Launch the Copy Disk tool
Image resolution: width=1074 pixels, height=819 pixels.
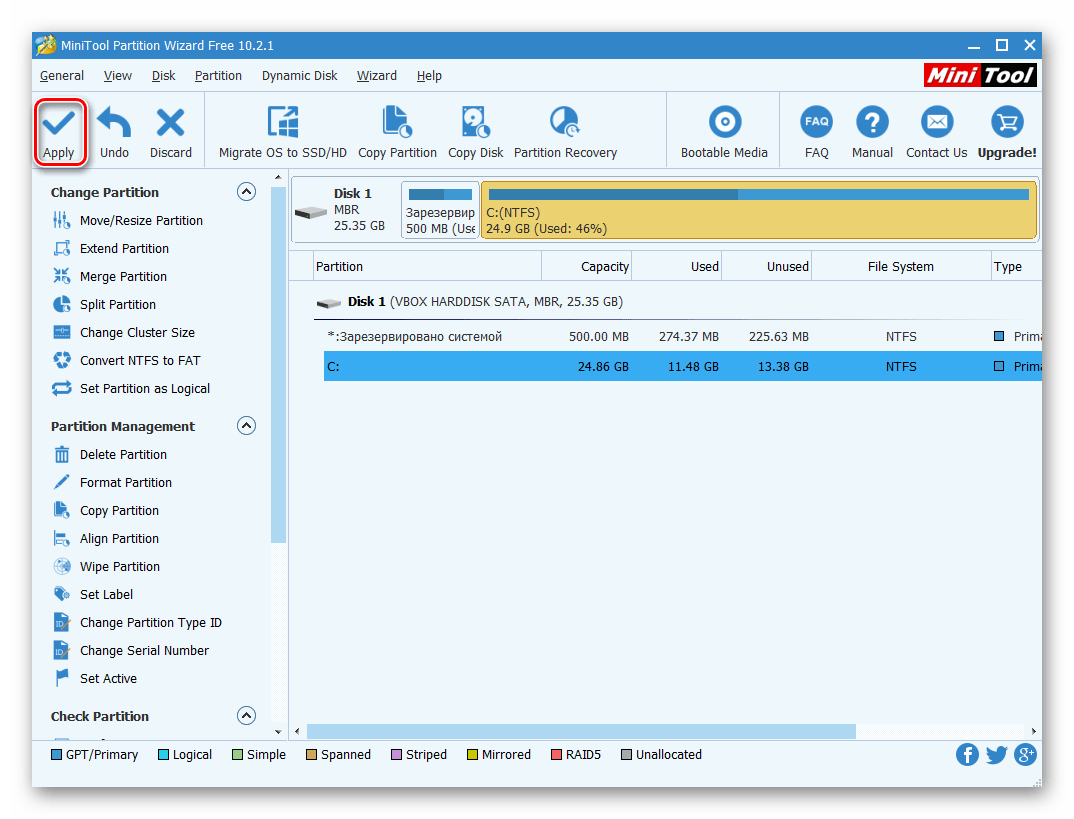pyautogui.click(x=475, y=124)
